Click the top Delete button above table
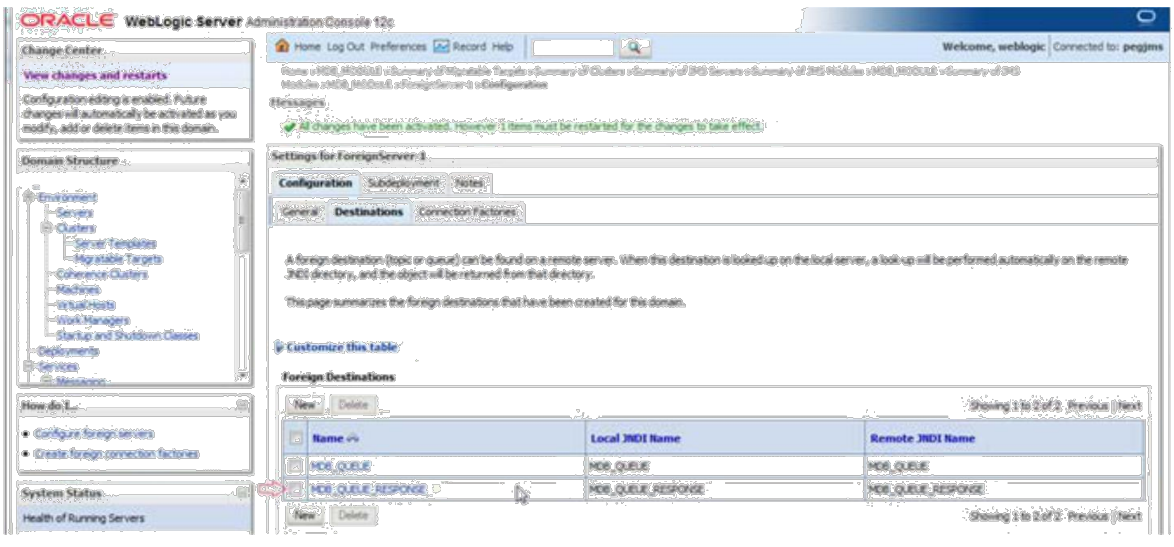 [x=353, y=405]
